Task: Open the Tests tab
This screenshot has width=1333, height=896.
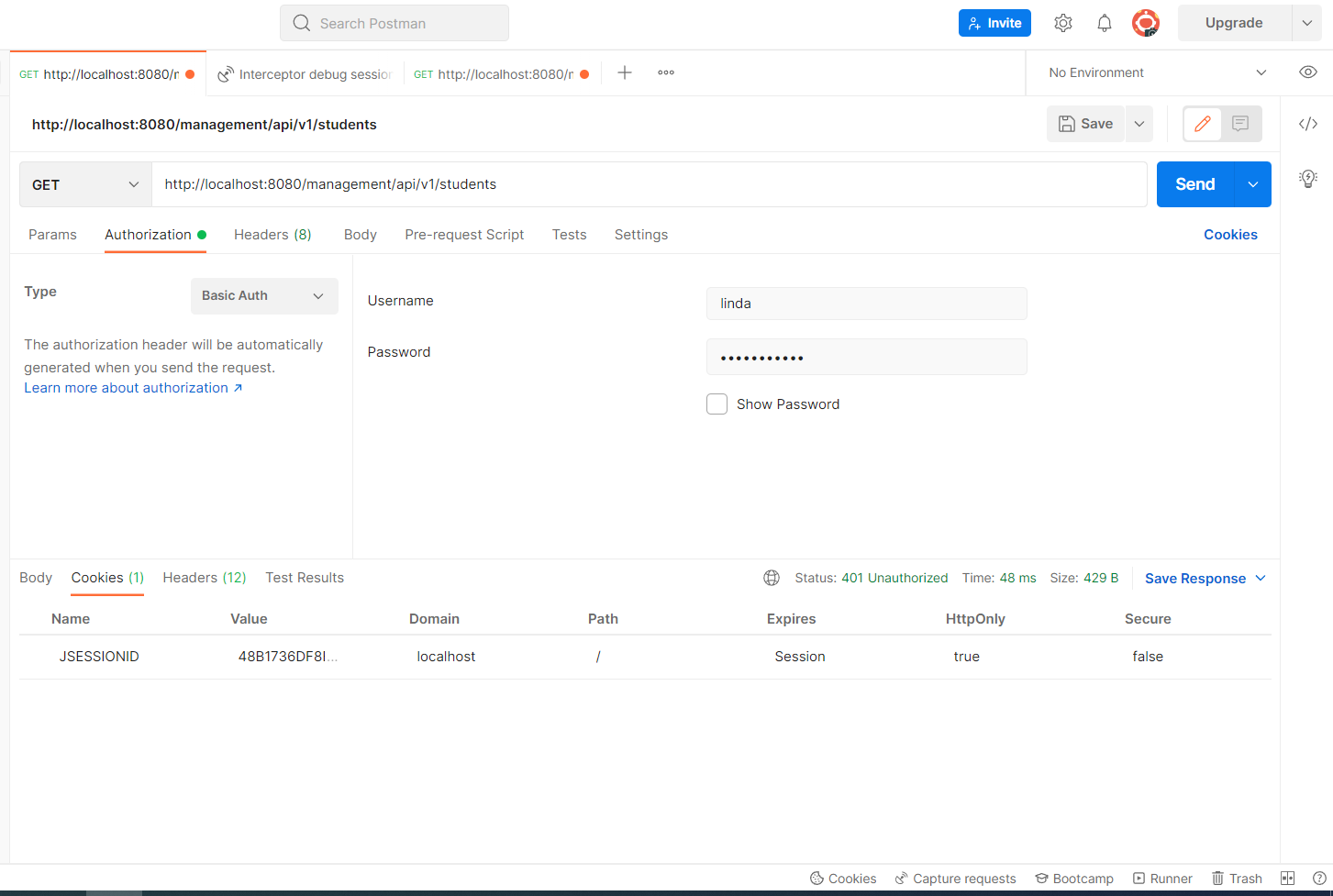Action: (569, 235)
